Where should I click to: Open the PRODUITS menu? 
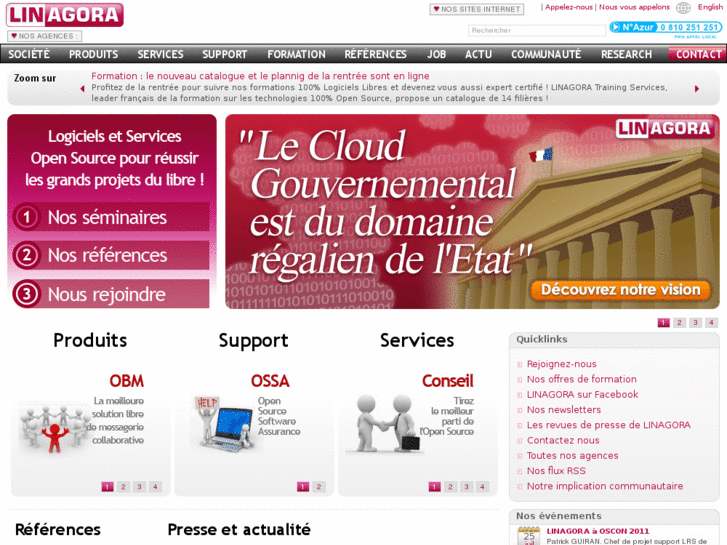click(94, 54)
